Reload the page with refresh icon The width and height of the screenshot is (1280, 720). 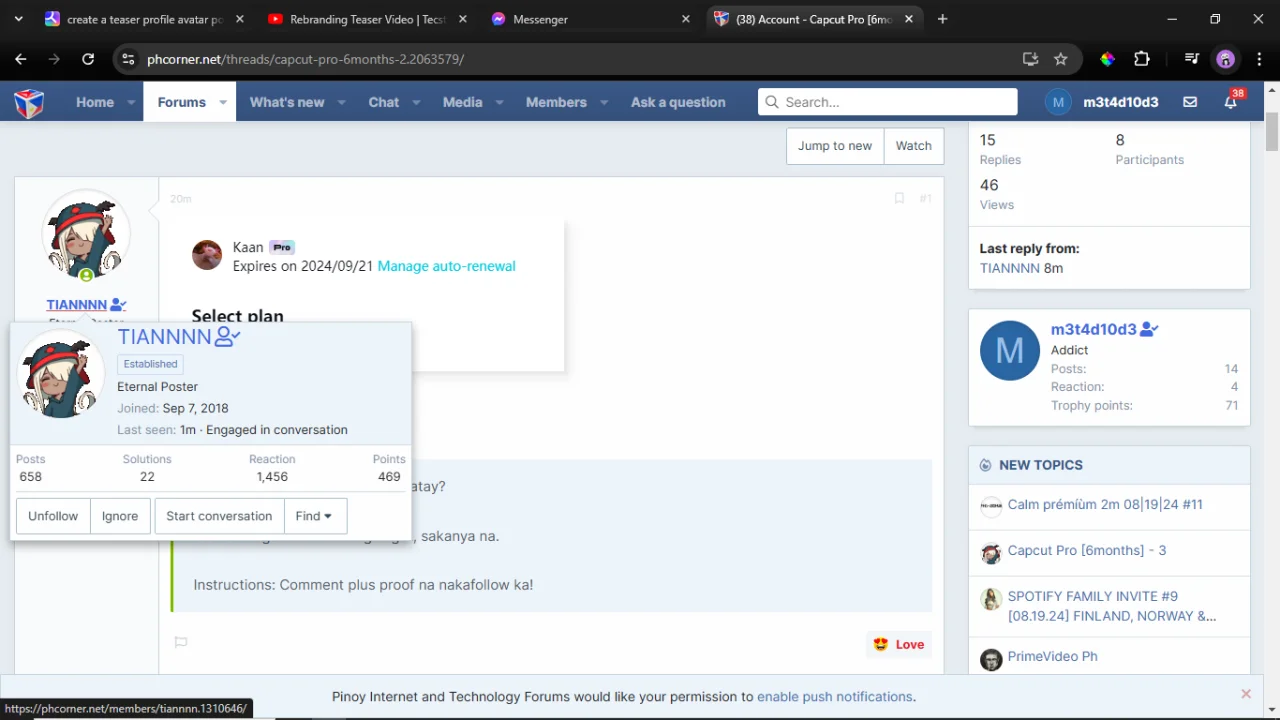[x=88, y=59]
